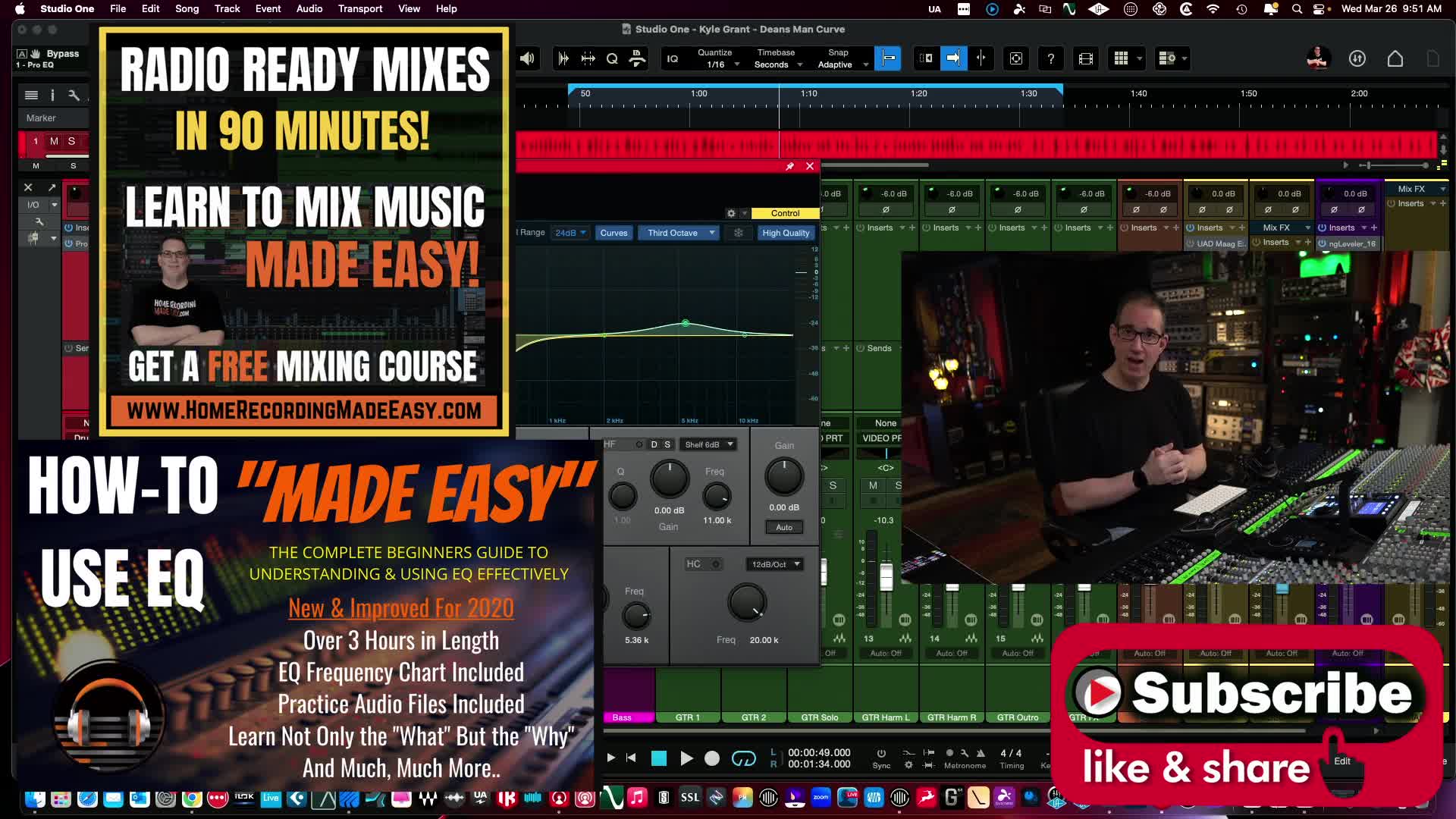Click the Solo S button on track 1
The height and width of the screenshot is (819, 1456).
[71, 141]
